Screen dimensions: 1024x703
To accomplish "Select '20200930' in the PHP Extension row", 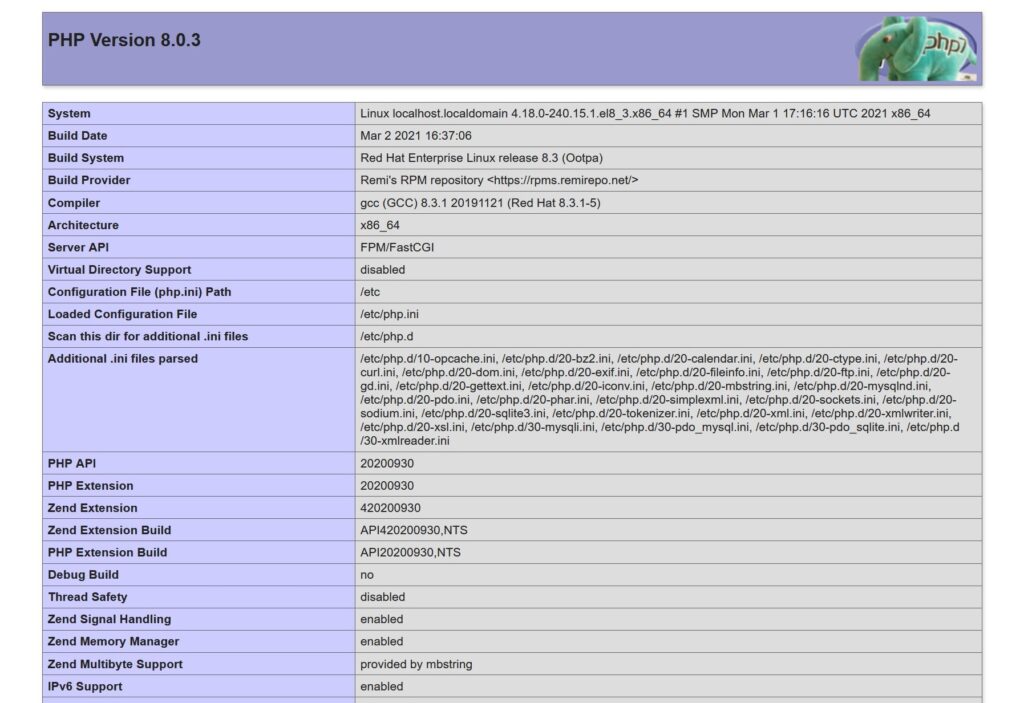I will click(387, 486).
